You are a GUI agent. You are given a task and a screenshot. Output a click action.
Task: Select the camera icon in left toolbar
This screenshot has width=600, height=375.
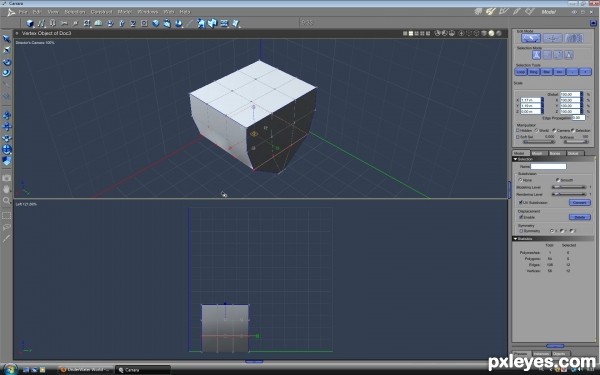pyautogui.click(x=7, y=178)
